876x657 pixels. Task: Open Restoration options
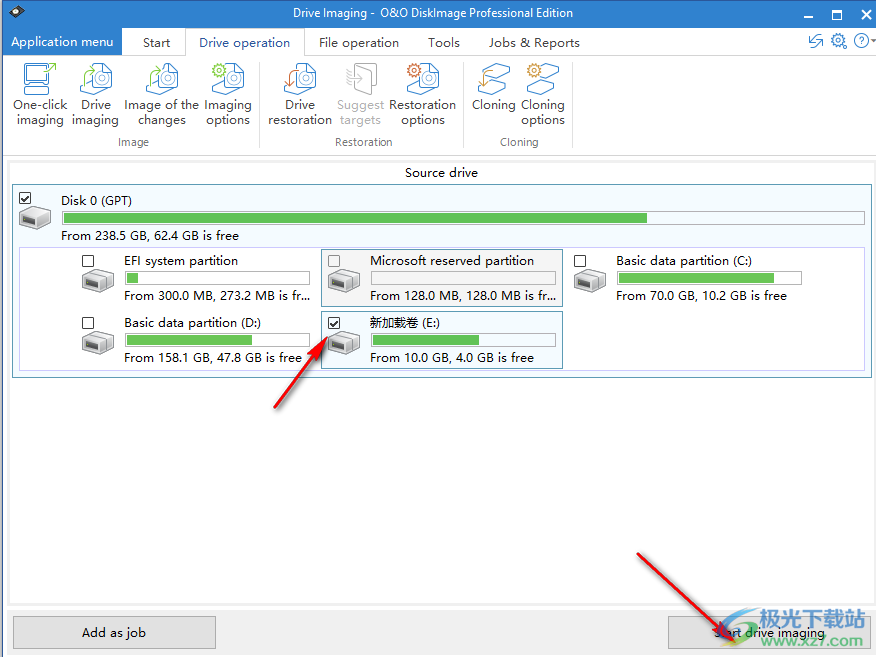pyautogui.click(x=422, y=96)
